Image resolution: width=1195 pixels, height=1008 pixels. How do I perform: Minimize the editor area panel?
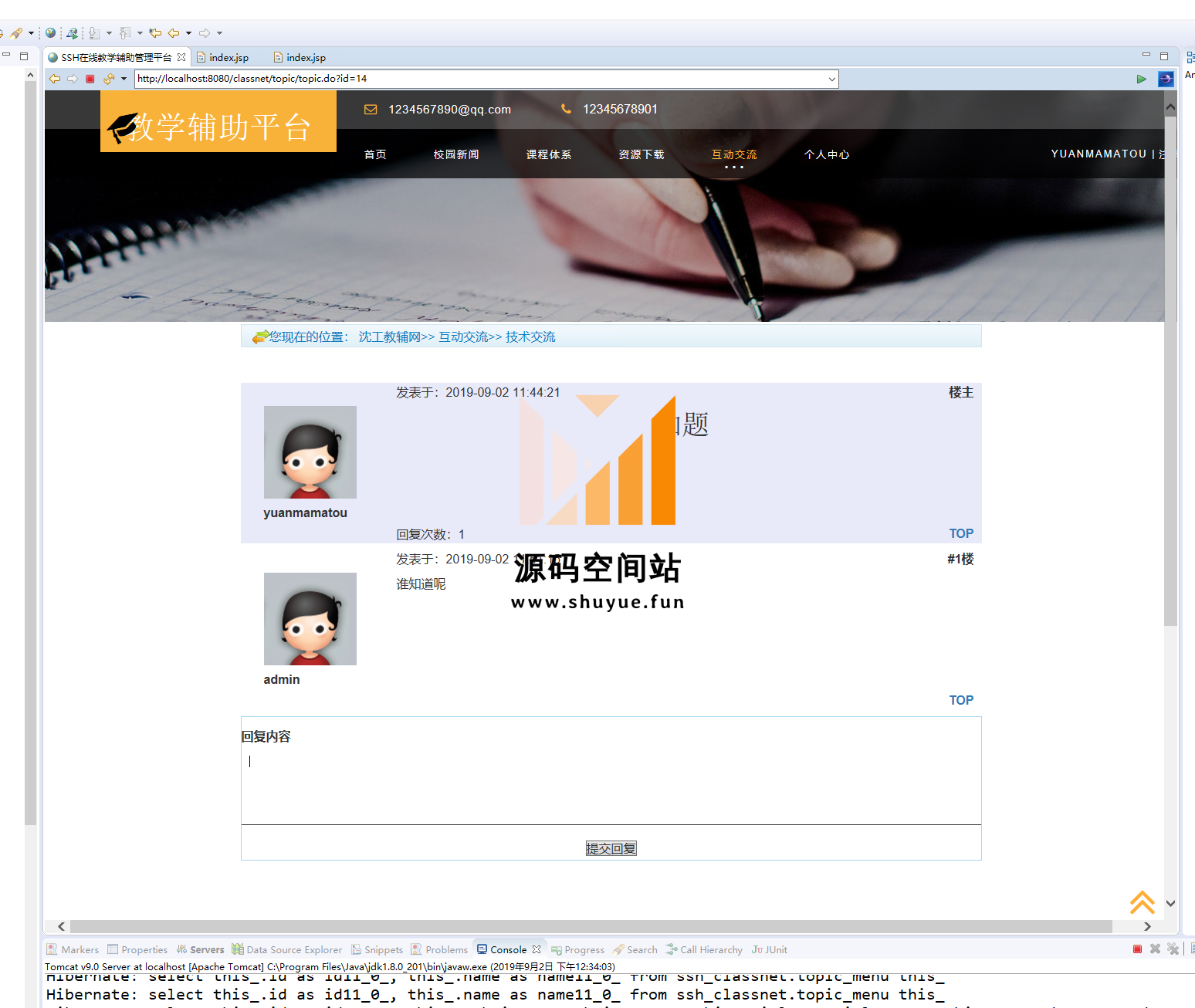pos(1146,55)
